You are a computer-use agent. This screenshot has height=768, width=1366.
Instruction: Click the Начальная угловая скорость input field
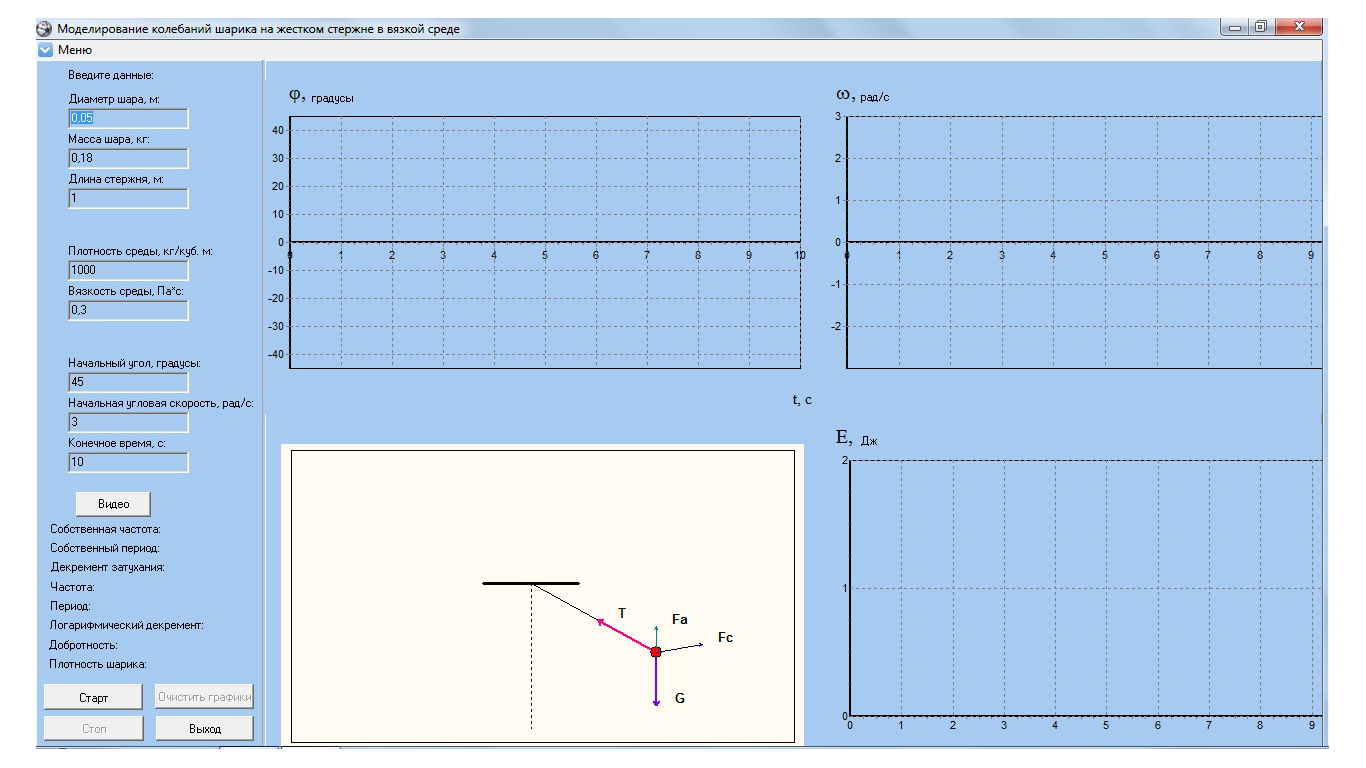tap(128, 422)
